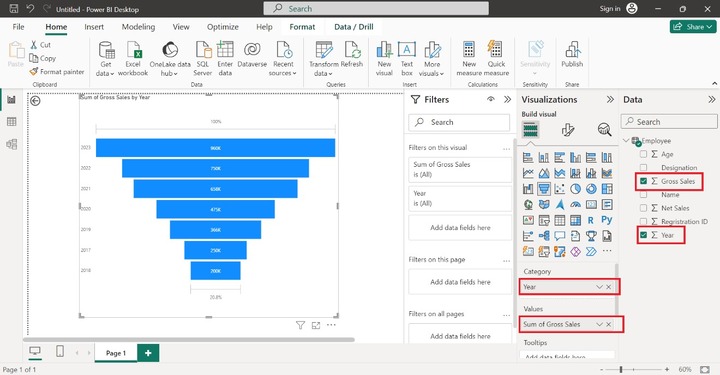Uncheck the Year field checkbox
The width and height of the screenshot is (720, 375).
[643, 235]
